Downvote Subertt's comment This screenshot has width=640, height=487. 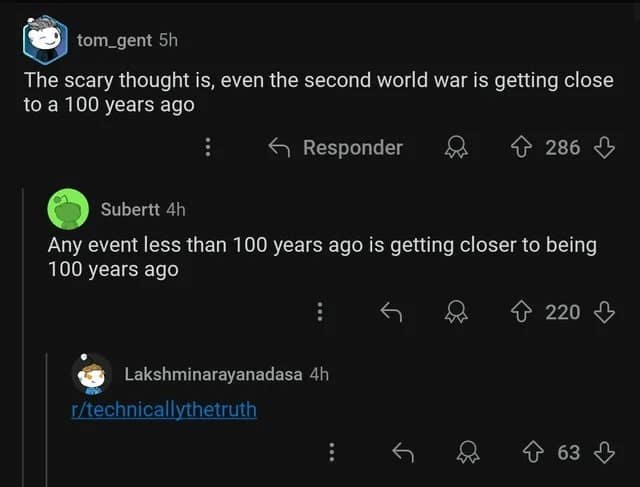pyautogui.click(x=603, y=312)
